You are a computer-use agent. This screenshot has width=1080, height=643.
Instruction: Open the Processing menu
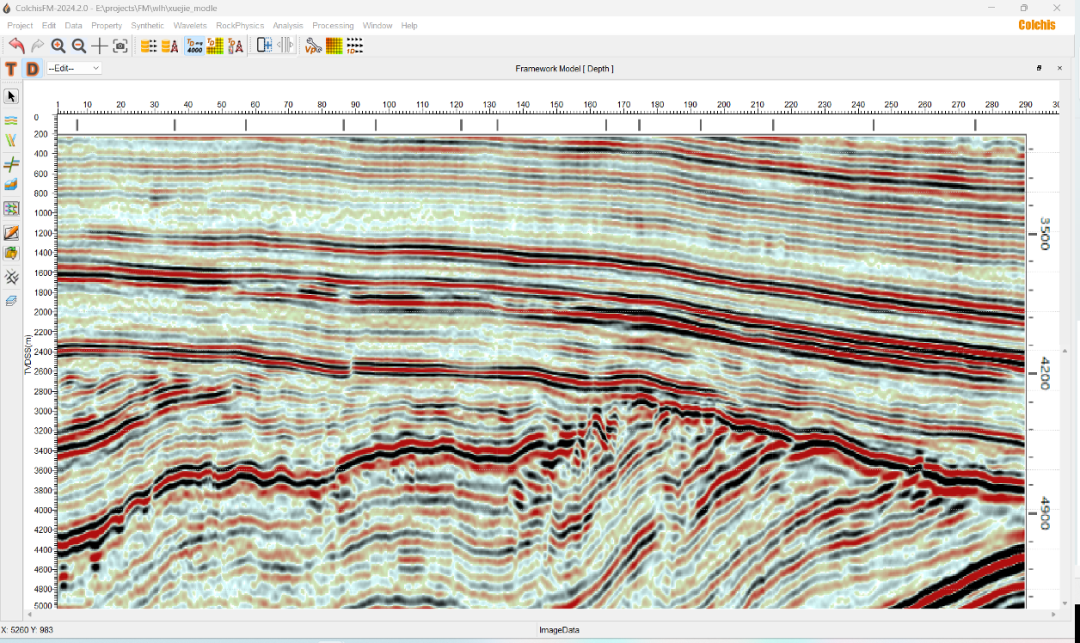[x=332, y=25]
